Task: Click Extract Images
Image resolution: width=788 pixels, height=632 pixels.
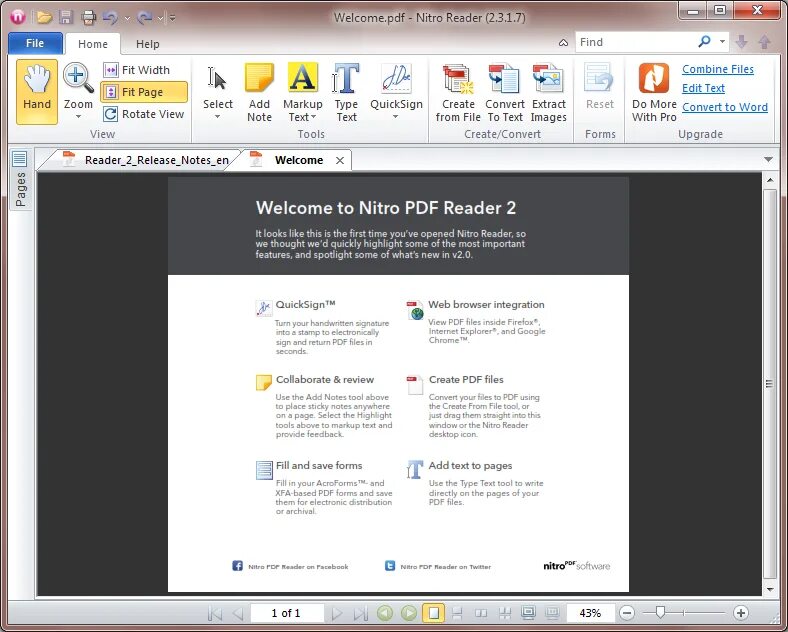Action: tap(549, 92)
